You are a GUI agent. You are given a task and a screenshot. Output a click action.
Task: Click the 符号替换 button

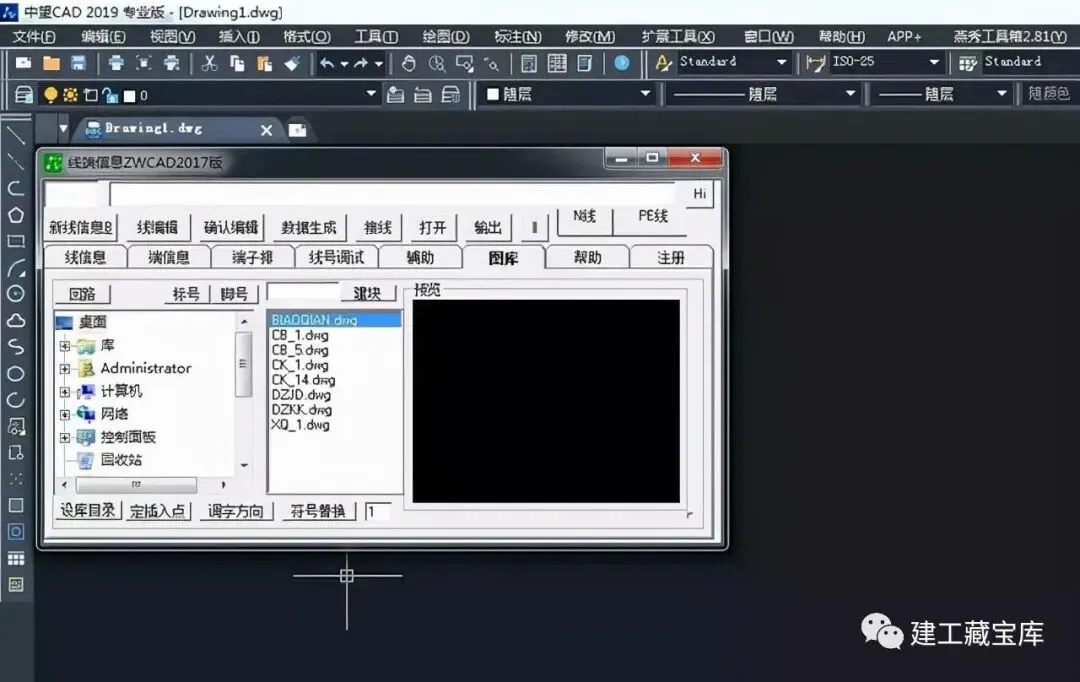coord(318,511)
